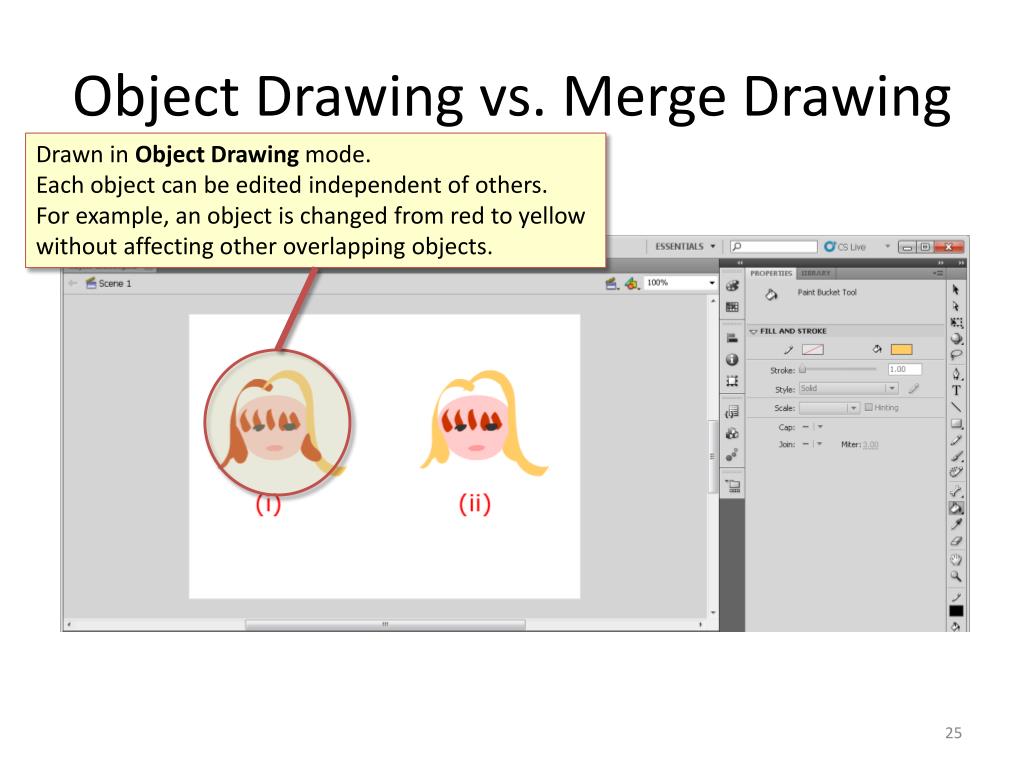Click the Stroke thickness slider
Viewport: 1024px width, 768px height.
click(x=838, y=369)
